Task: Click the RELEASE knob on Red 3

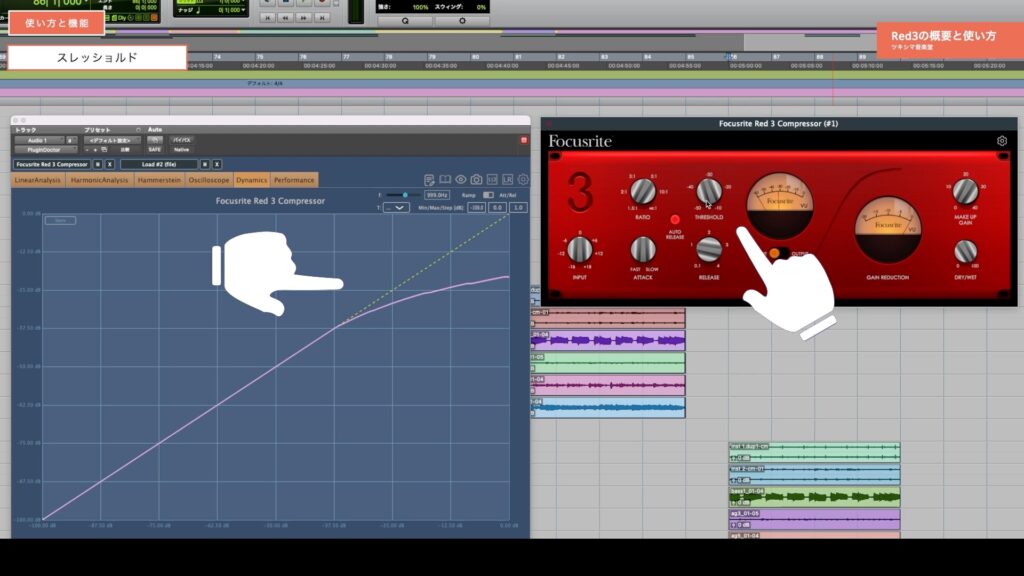Action: [x=709, y=249]
